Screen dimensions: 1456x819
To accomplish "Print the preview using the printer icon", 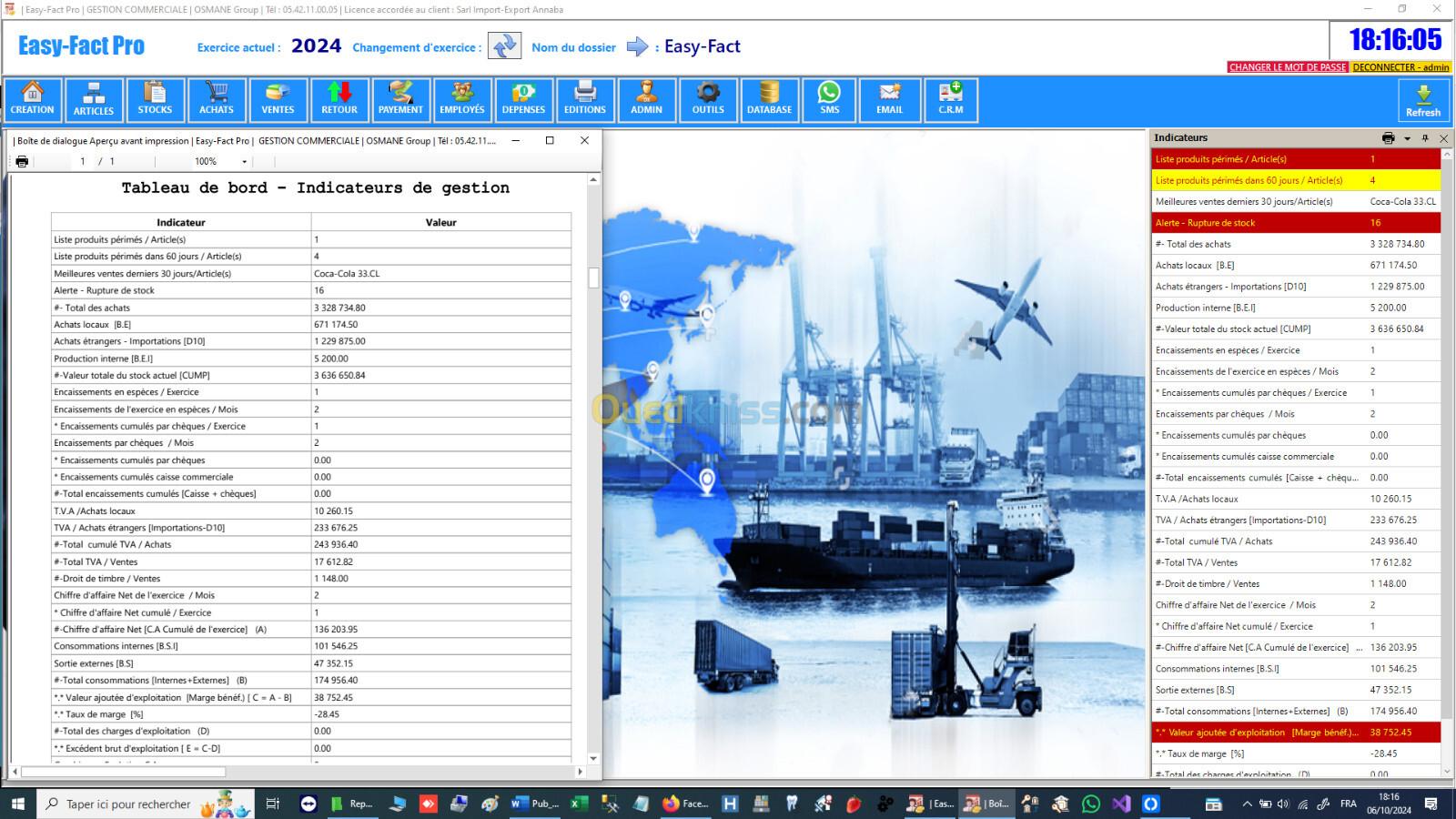I will point(22,161).
